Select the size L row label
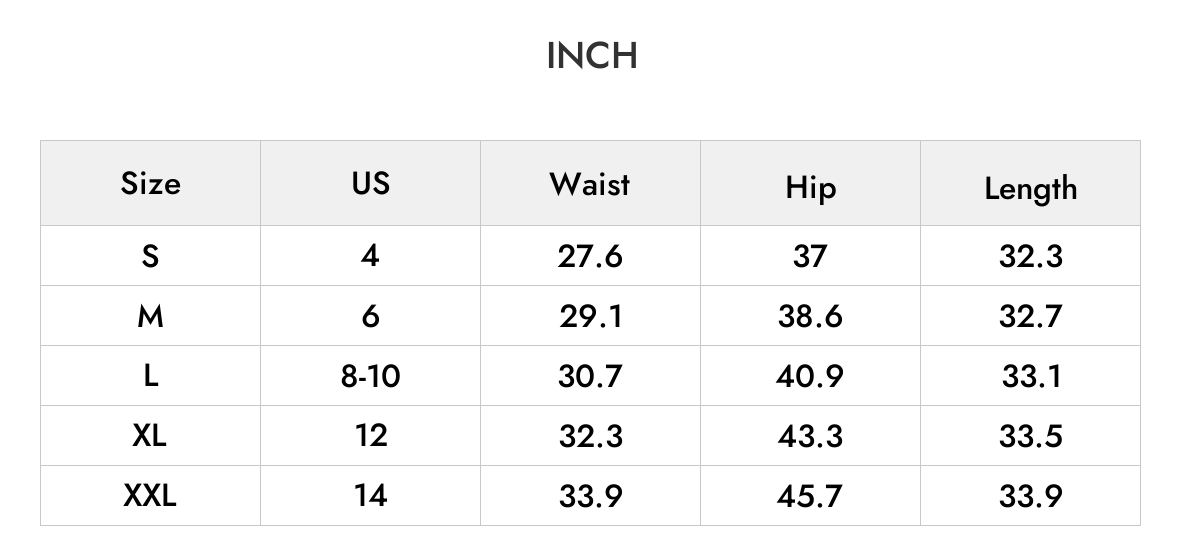This screenshot has width=1180, height=540. click(151, 376)
